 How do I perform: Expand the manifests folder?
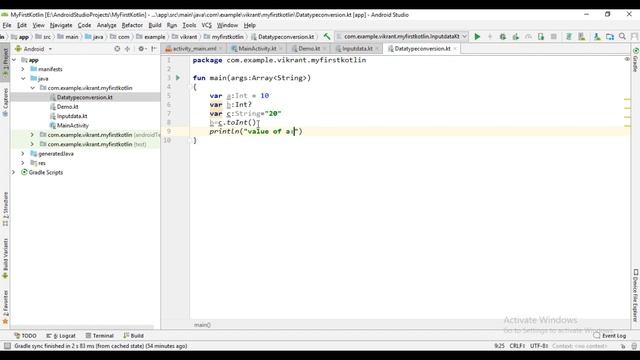coord(23,69)
